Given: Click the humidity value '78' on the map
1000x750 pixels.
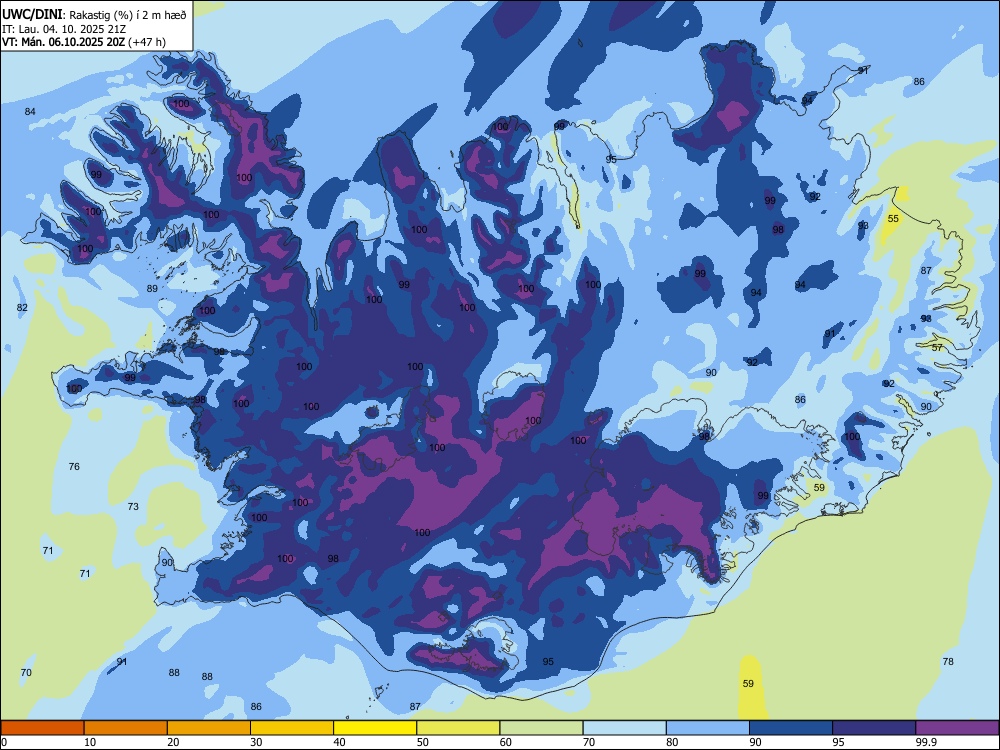Looking at the screenshot, I should coord(948,661).
